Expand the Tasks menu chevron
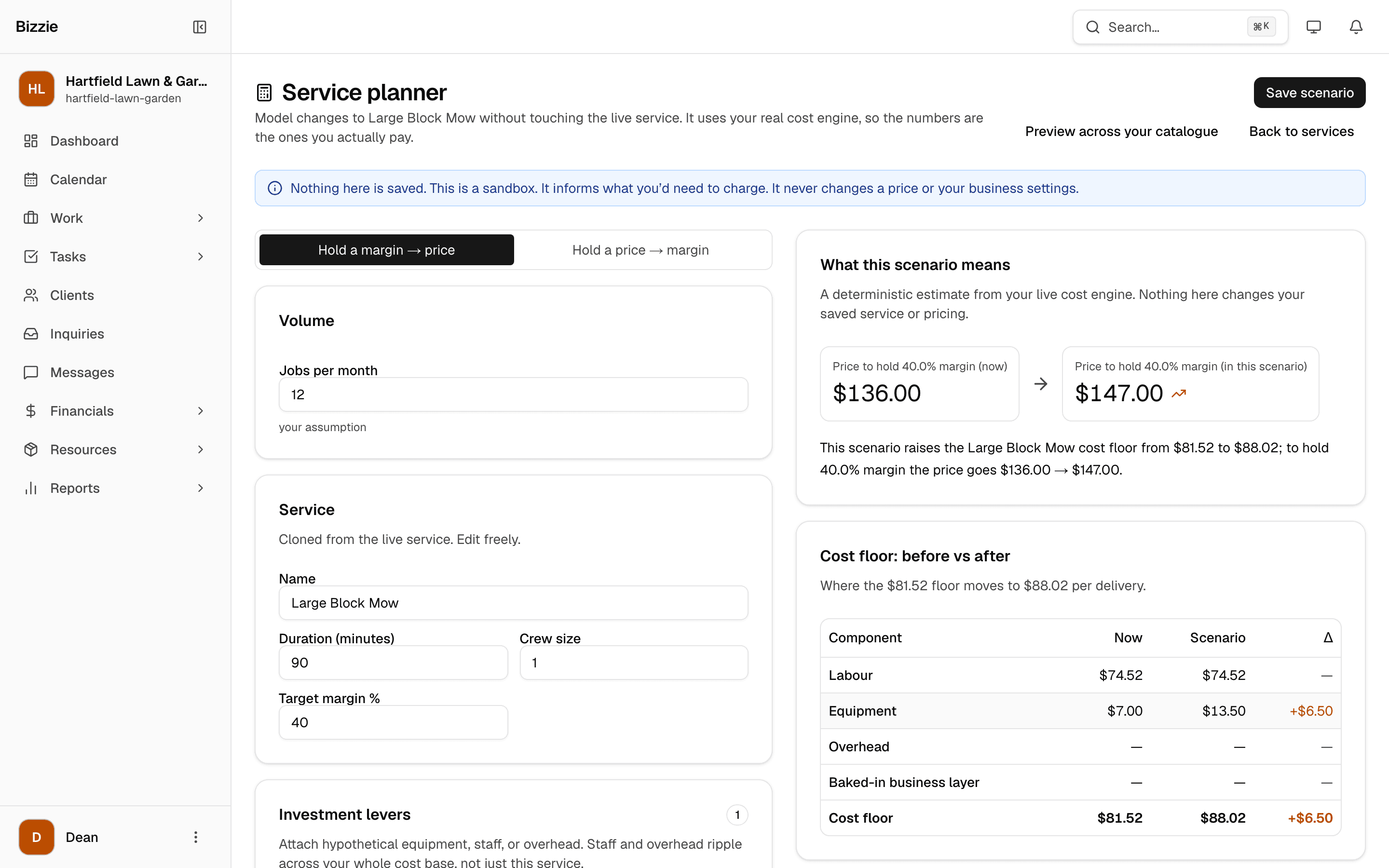 coord(200,257)
